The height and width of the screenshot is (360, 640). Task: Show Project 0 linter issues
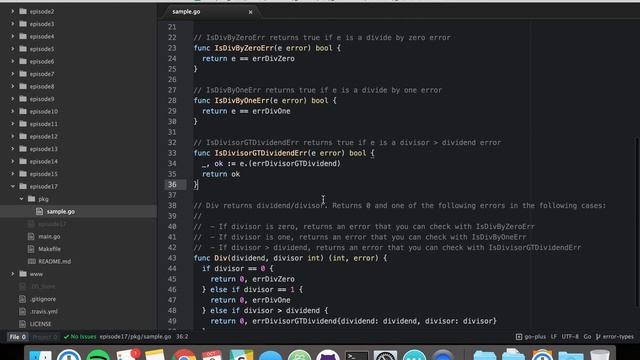coord(45,337)
